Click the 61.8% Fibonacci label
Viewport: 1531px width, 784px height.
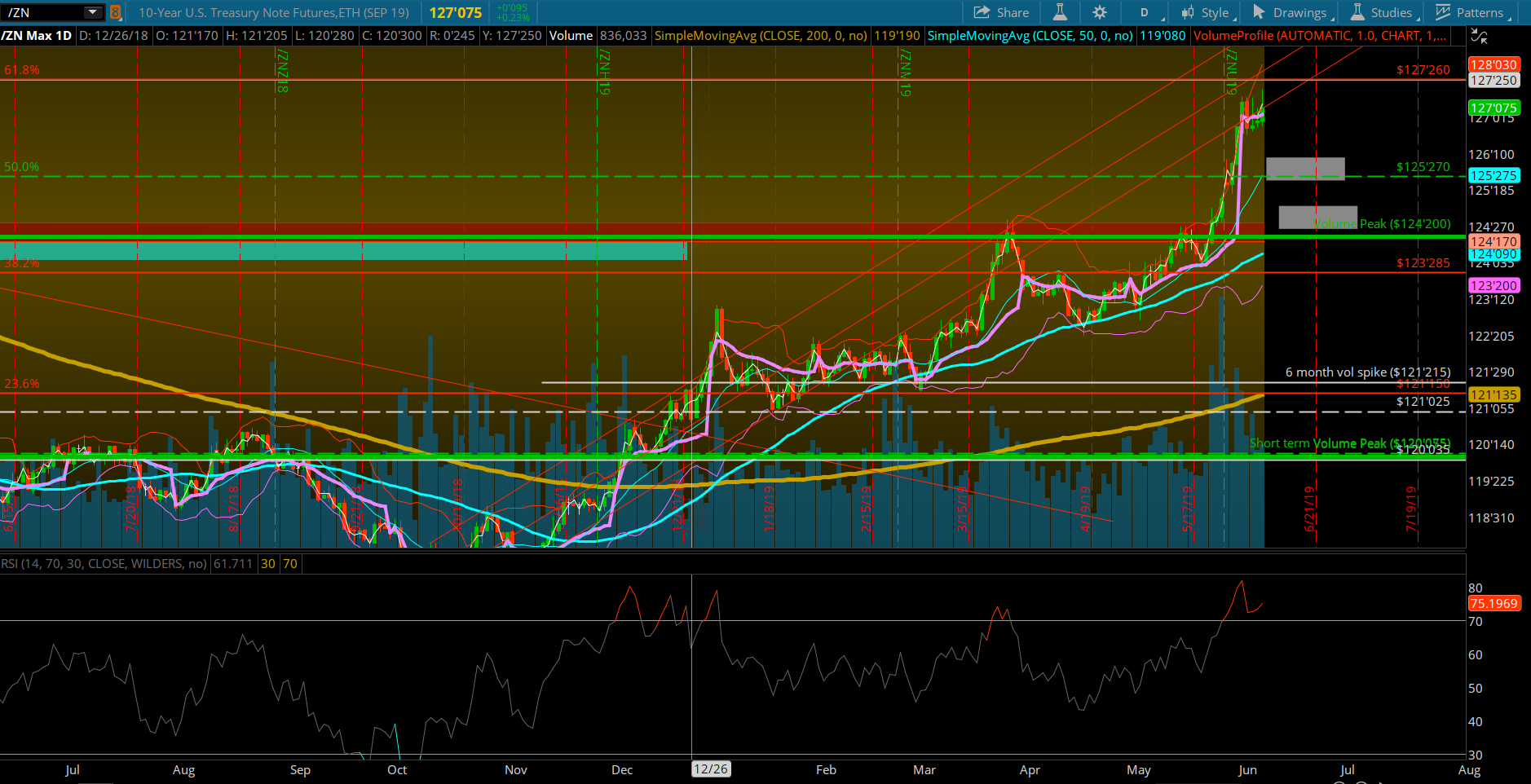pyautogui.click(x=22, y=70)
